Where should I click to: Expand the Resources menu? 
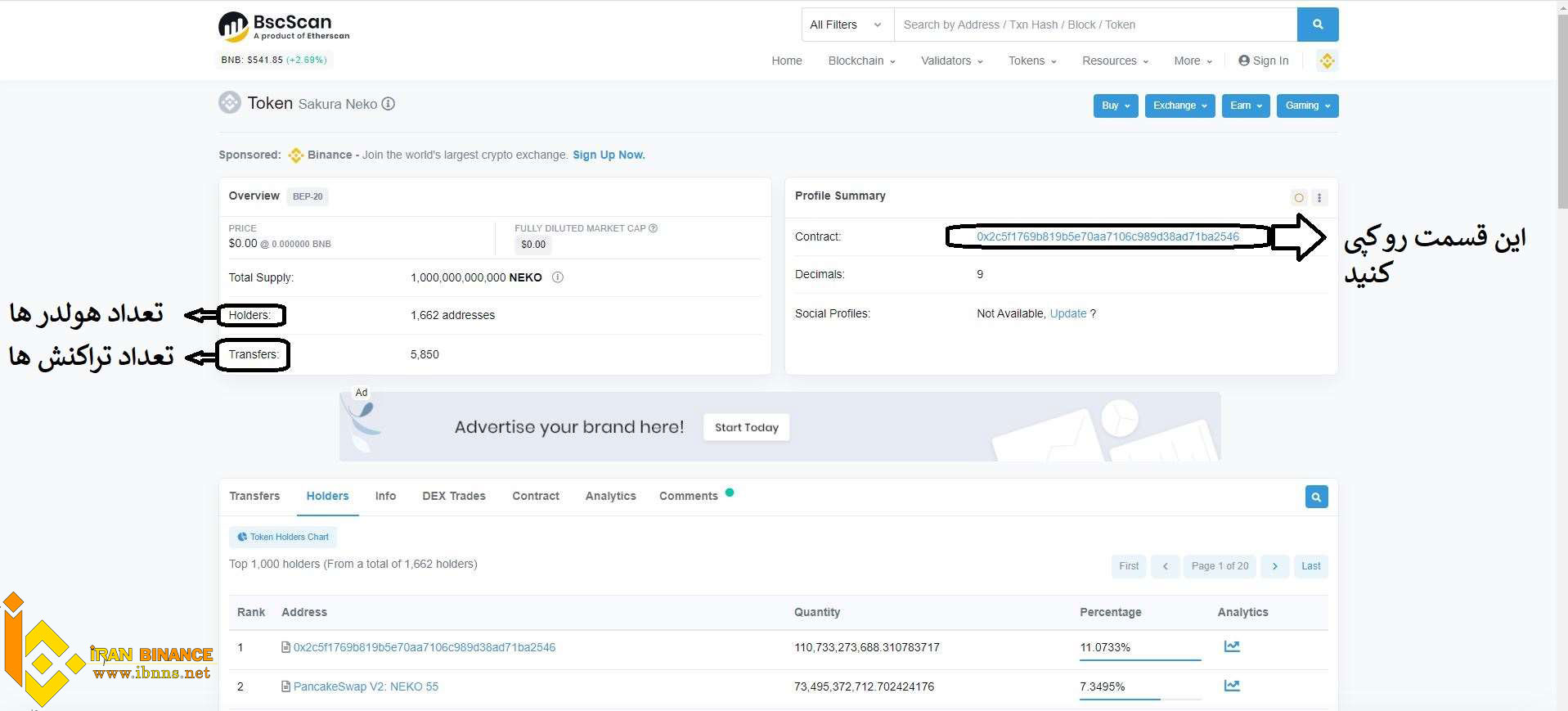(x=1115, y=61)
